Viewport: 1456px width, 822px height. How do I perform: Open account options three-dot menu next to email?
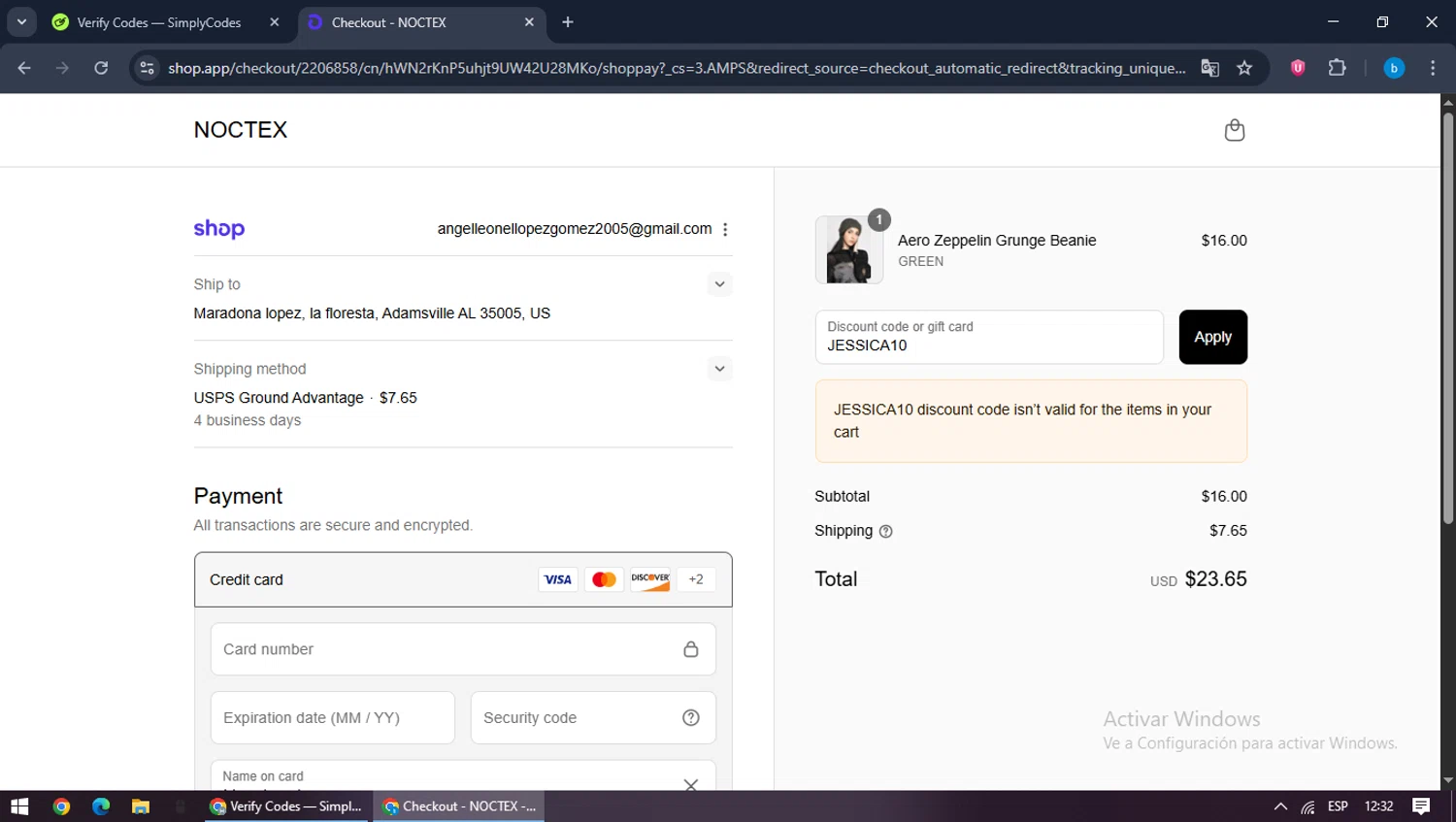point(725,229)
